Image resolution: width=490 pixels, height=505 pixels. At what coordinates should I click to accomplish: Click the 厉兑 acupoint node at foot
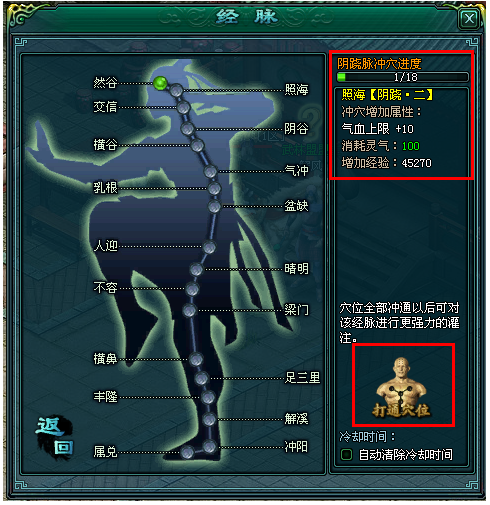[x=187, y=452]
